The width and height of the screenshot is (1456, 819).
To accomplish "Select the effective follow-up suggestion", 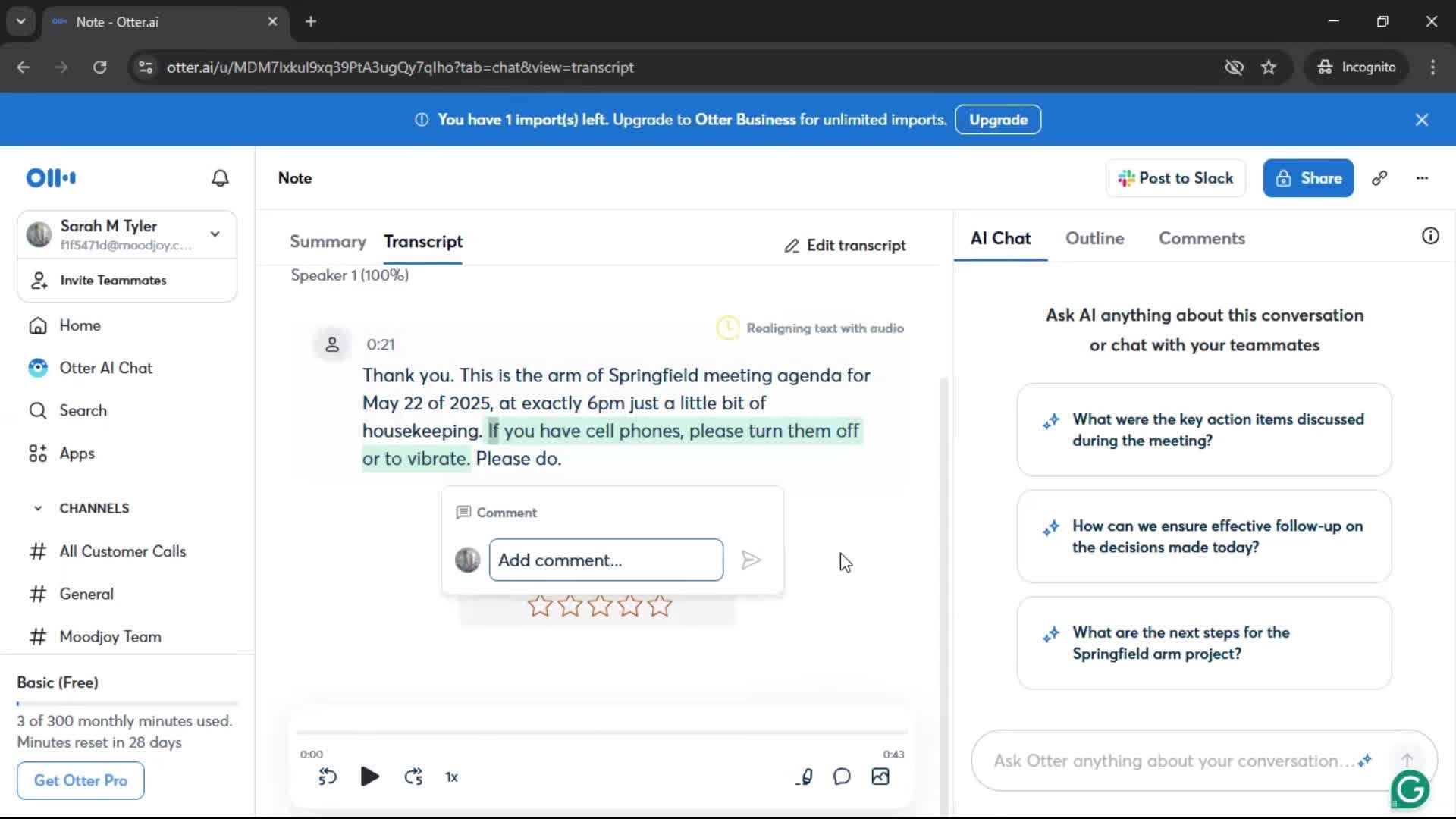I will (1204, 536).
